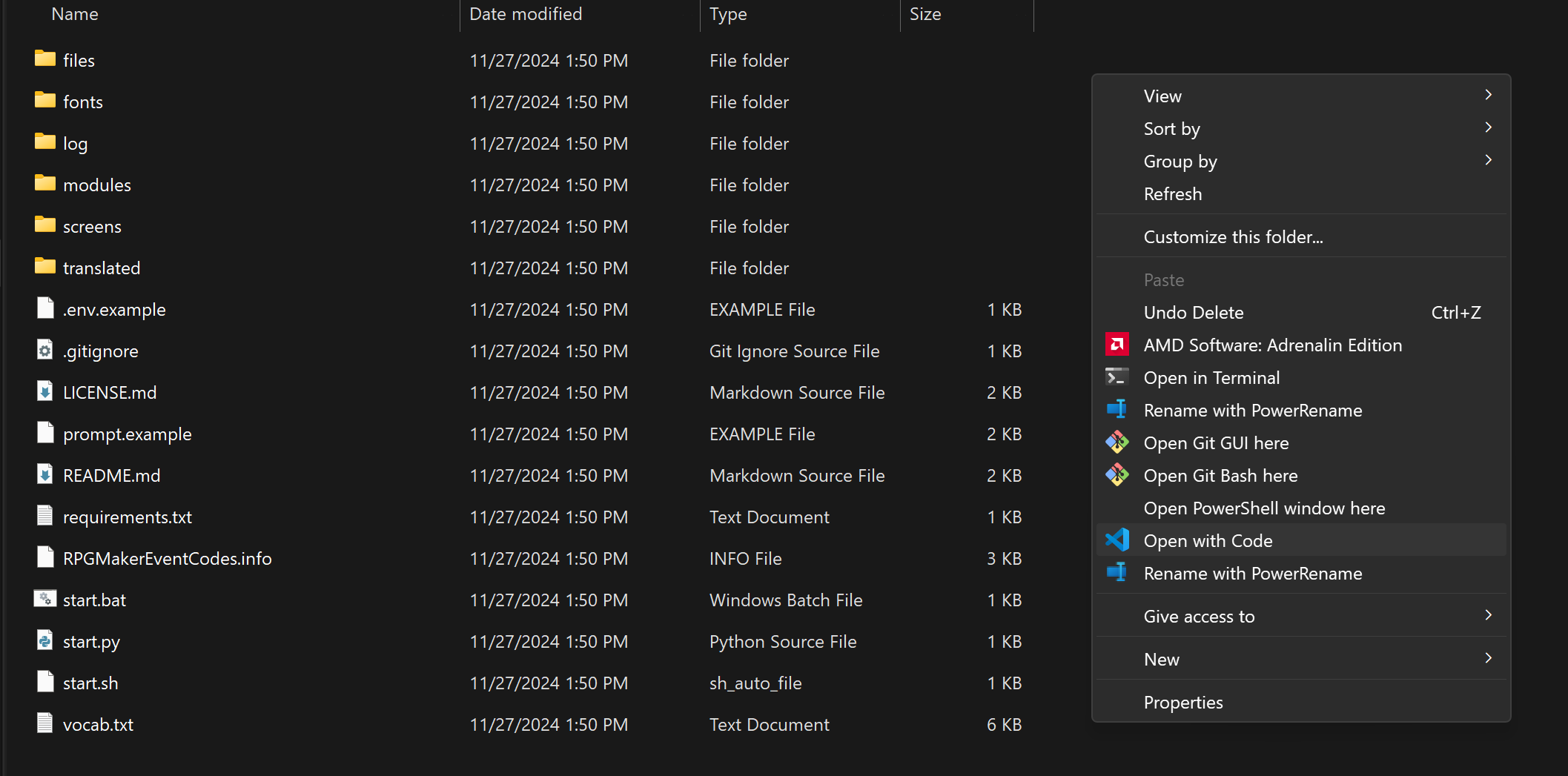Click the screens folder icon
The height and width of the screenshot is (776, 1568).
[45, 225]
